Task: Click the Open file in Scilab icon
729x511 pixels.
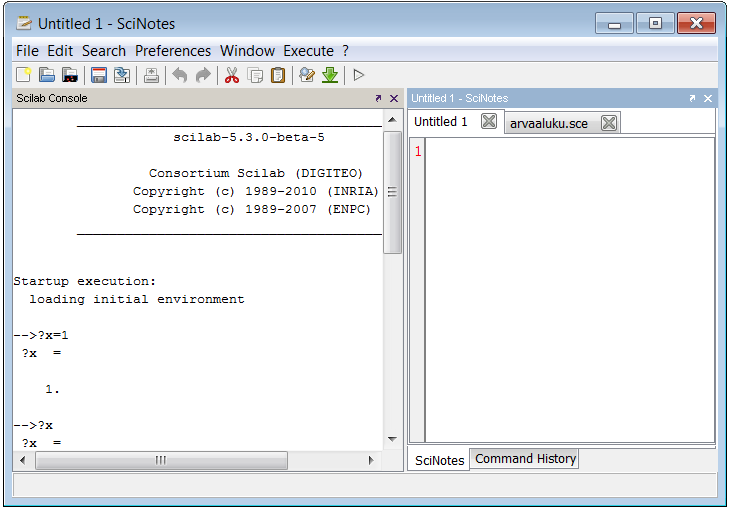Action: [70, 75]
